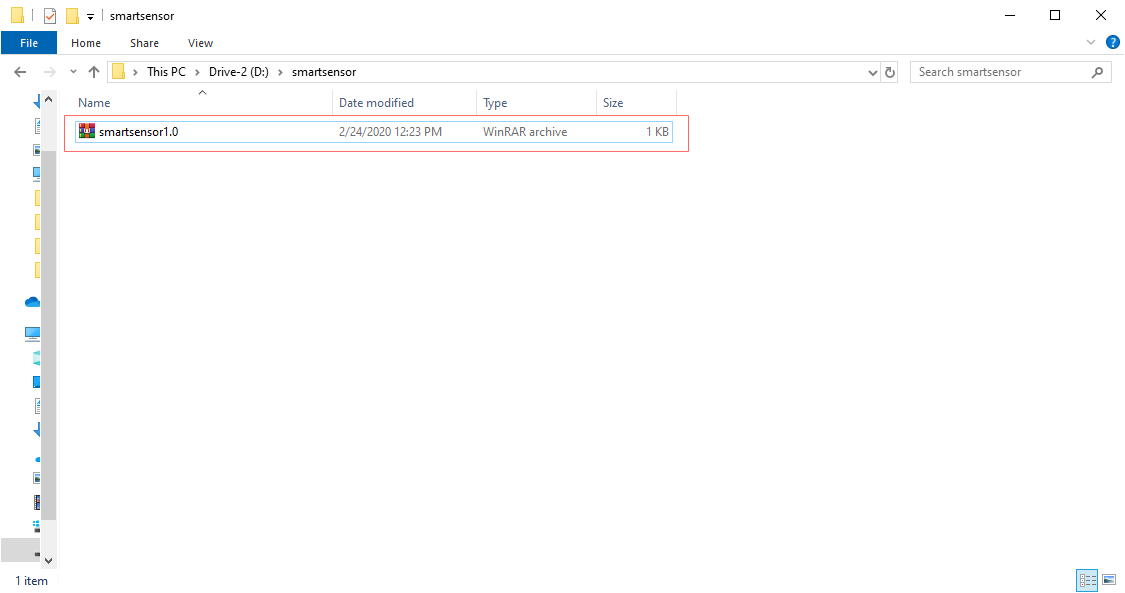The image size is (1125, 593).
Task: Minimize the smartsensor window
Action: click(1010, 15)
